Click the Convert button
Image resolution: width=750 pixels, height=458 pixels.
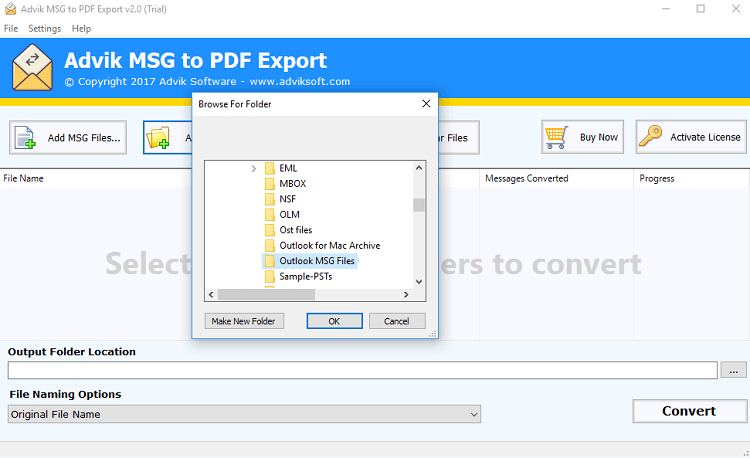coord(689,411)
